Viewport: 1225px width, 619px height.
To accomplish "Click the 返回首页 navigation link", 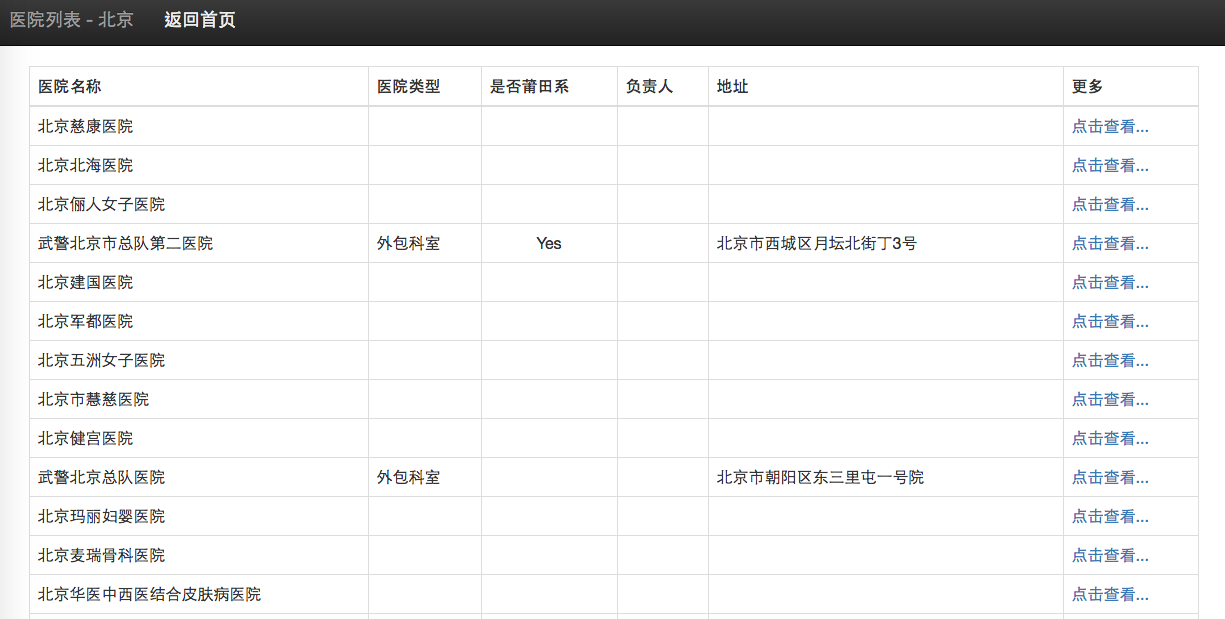I will coord(200,20).
